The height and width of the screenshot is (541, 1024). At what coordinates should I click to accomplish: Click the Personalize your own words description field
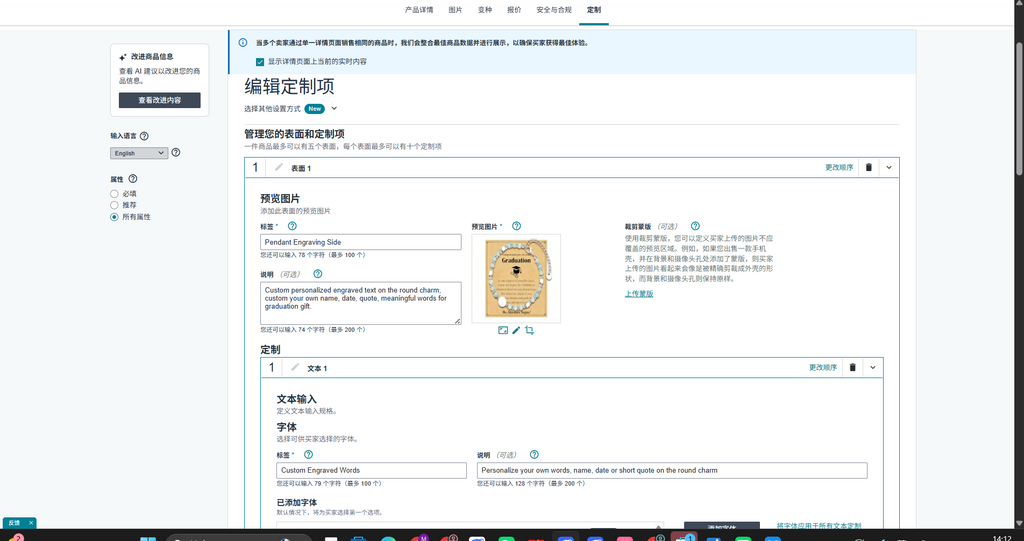click(x=672, y=470)
